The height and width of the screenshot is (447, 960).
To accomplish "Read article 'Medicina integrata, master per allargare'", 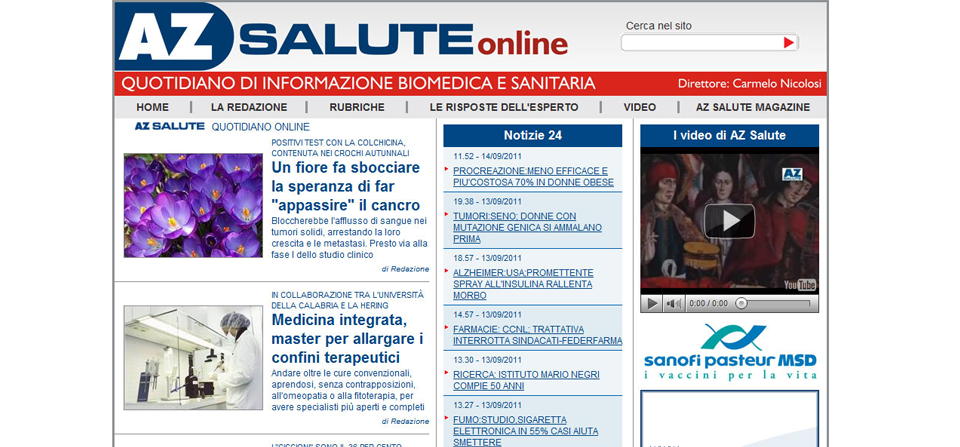I will click(348, 339).
